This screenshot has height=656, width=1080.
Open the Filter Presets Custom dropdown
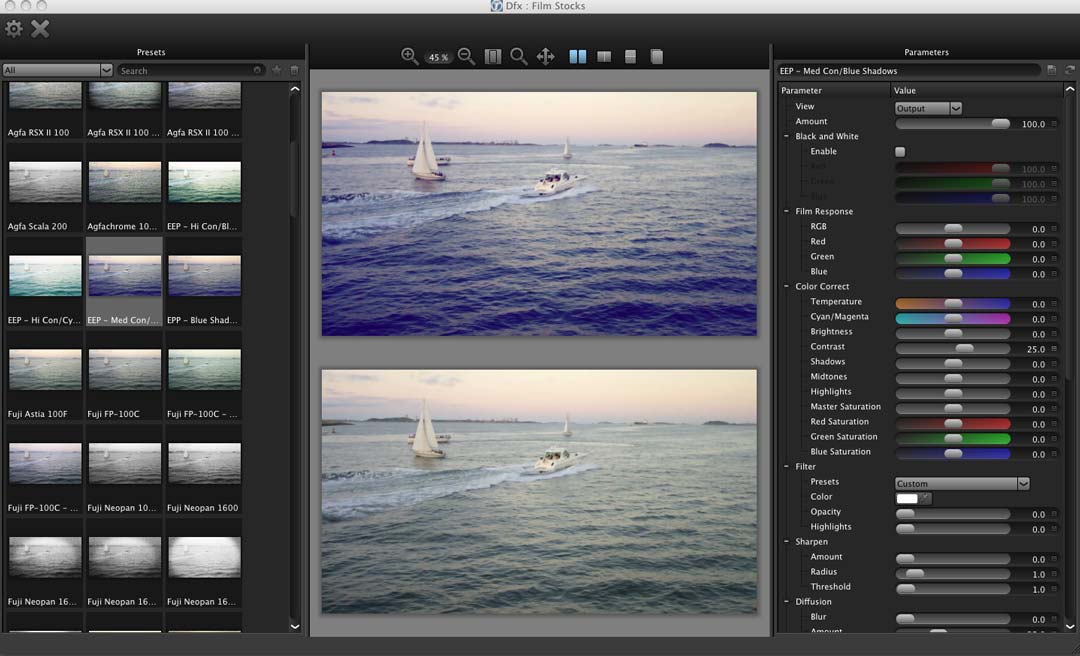click(962, 484)
